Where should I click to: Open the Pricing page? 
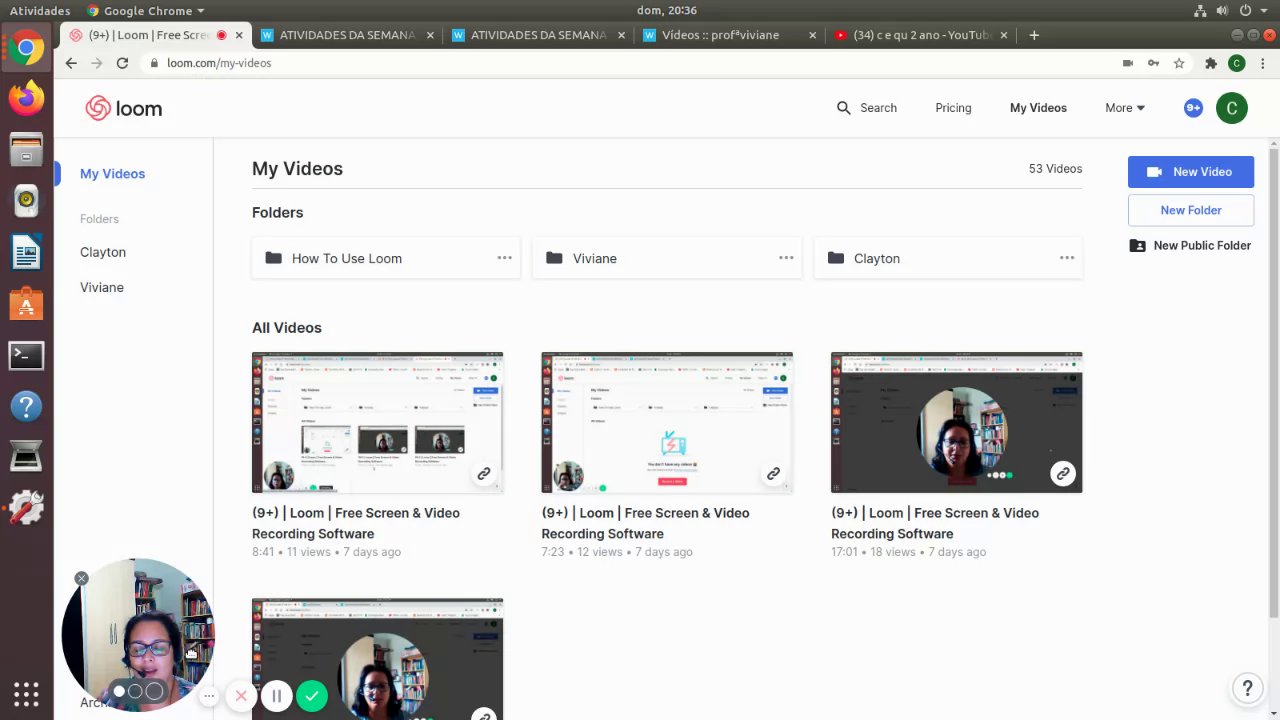pos(953,108)
